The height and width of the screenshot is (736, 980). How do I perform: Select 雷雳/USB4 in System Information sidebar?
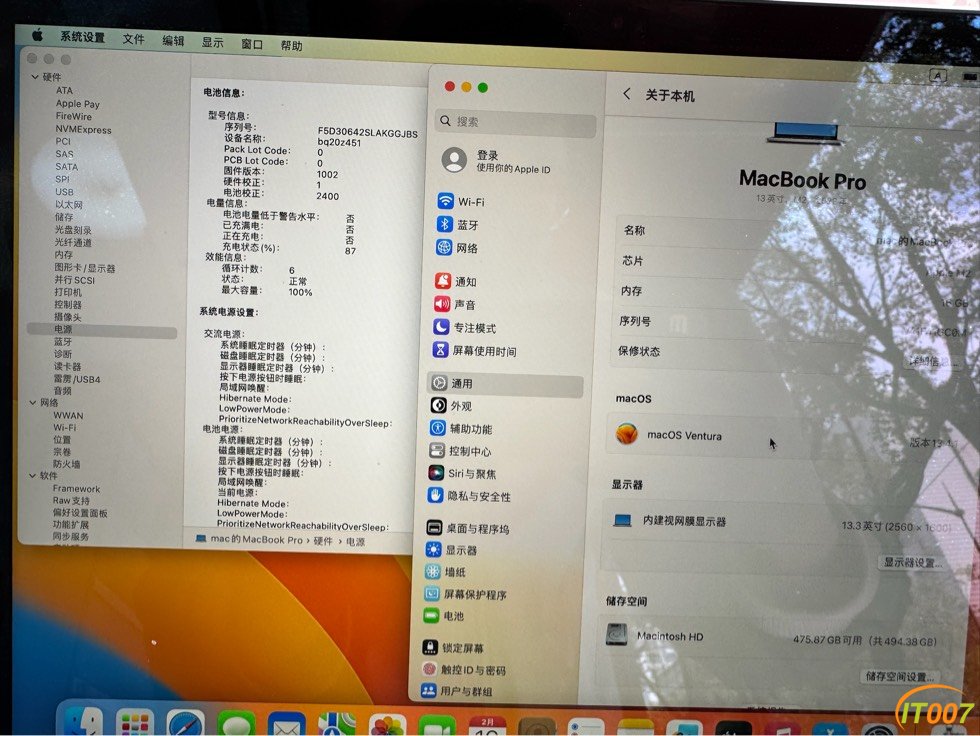coord(76,379)
